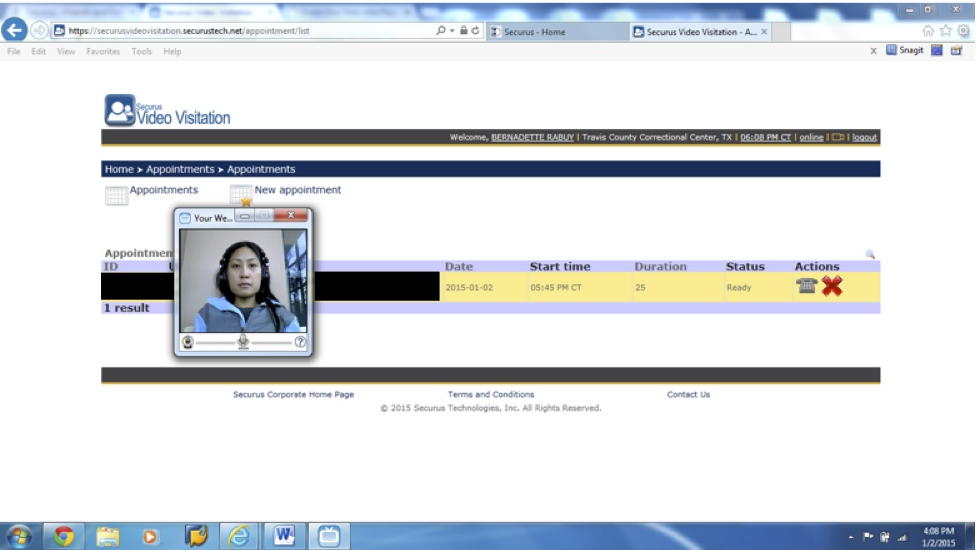Minimize the Your Webcam window
The height and width of the screenshot is (550, 976).
tap(245, 216)
